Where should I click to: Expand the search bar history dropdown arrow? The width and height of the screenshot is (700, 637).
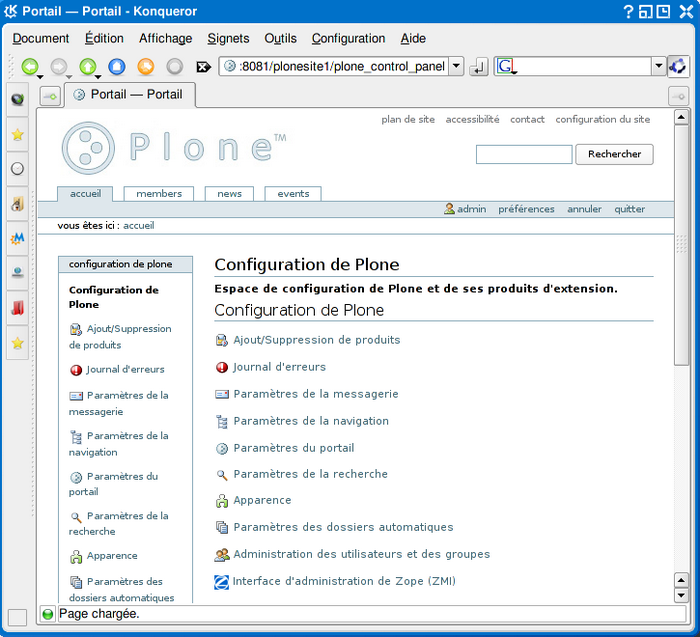click(x=658, y=67)
